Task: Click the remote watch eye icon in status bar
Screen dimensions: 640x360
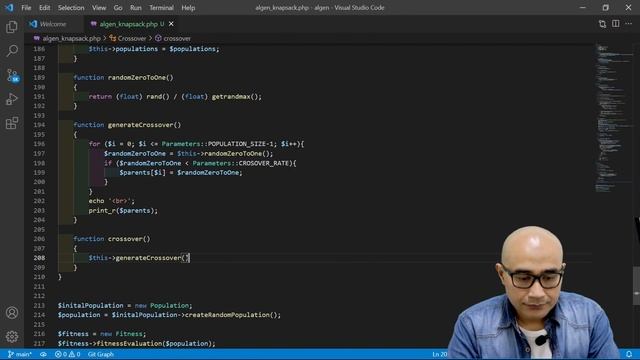Action: (x=43, y=354)
